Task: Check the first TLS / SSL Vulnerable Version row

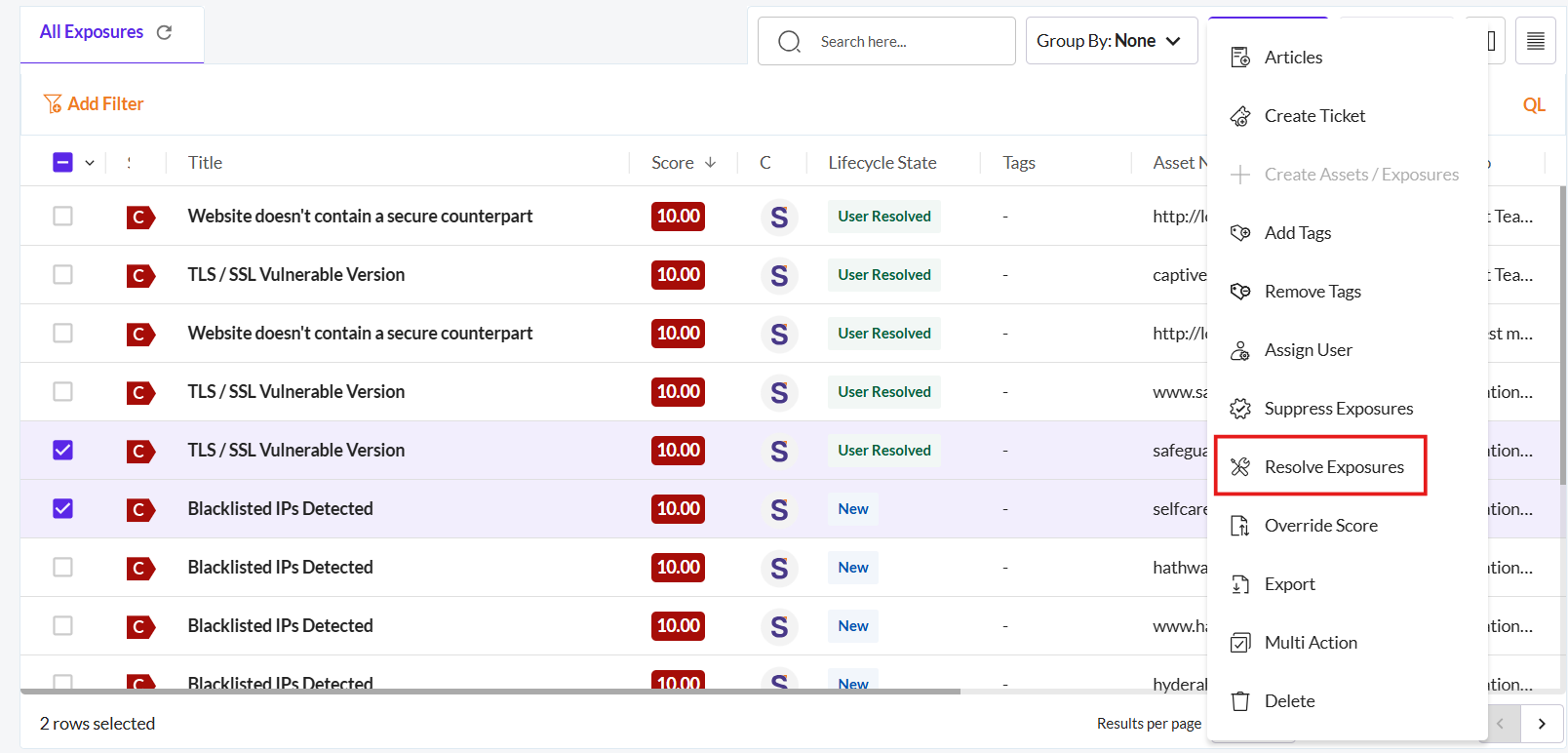Action: pos(62,274)
